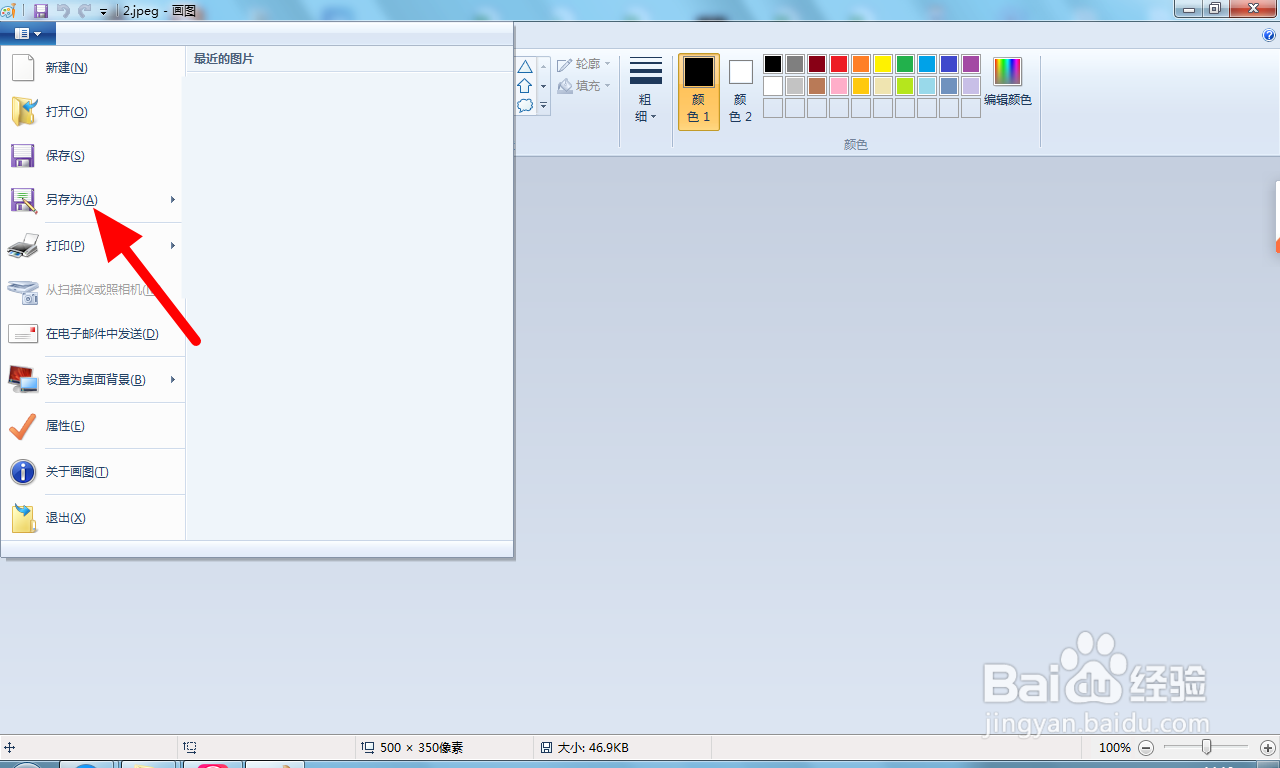This screenshot has height=768, width=1280.
Task: Expand the 另存为 submenu arrow
Action: [x=173, y=200]
